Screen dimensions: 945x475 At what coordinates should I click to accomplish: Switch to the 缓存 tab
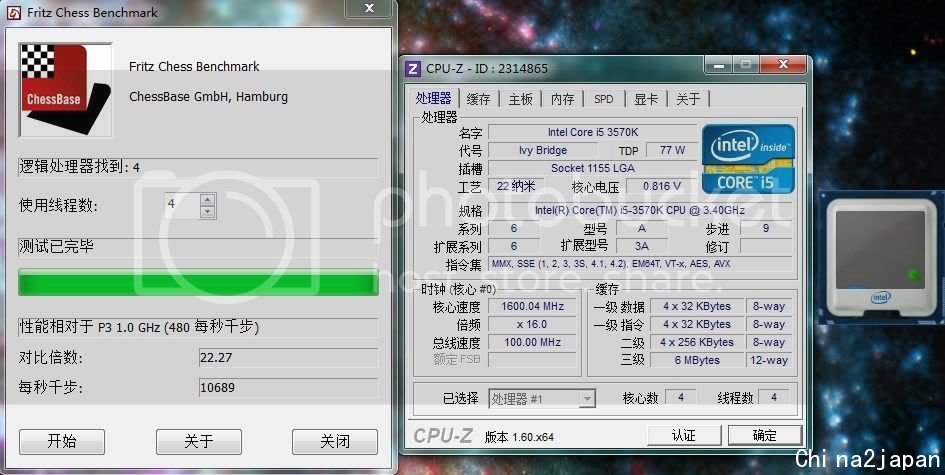(x=479, y=99)
